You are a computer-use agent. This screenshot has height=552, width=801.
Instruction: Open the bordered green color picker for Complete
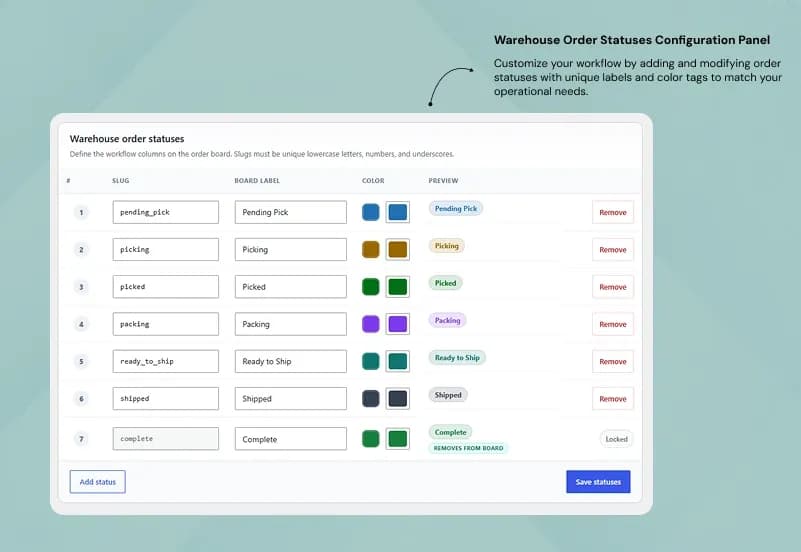(397, 439)
